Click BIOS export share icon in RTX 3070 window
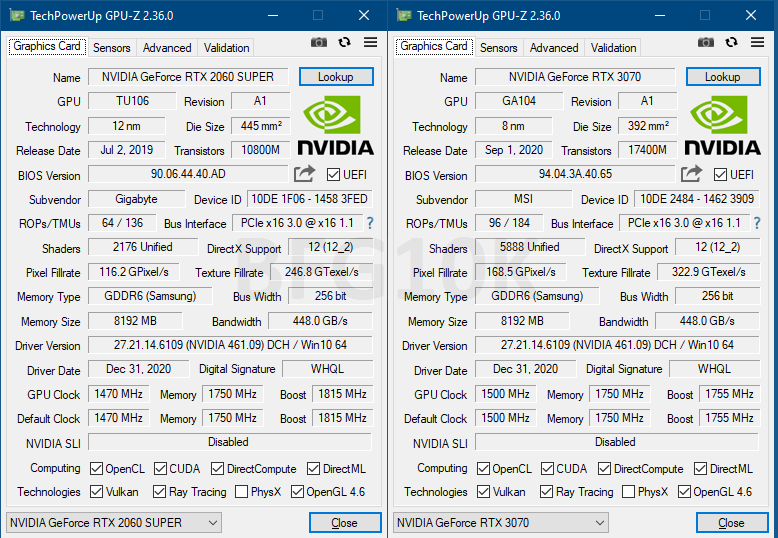The image size is (778, 538). tap(691, 174)
